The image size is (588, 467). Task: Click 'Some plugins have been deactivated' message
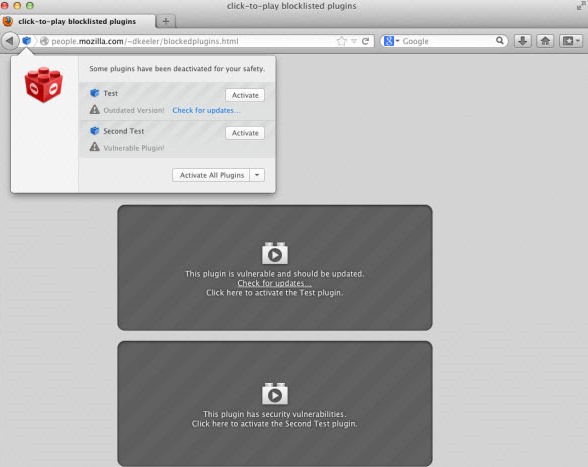coord(177,69)
